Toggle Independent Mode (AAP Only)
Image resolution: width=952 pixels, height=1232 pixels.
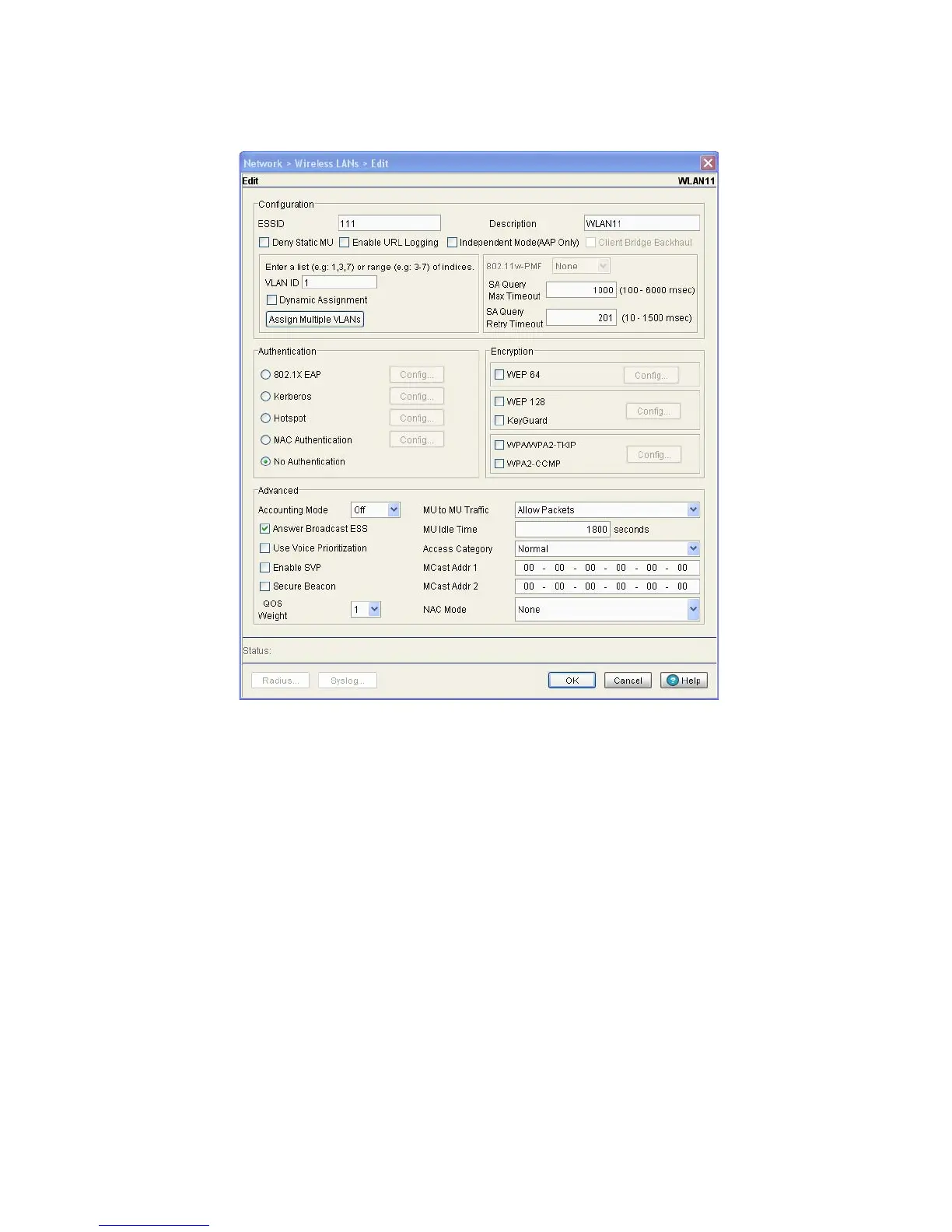coord(452,243)
